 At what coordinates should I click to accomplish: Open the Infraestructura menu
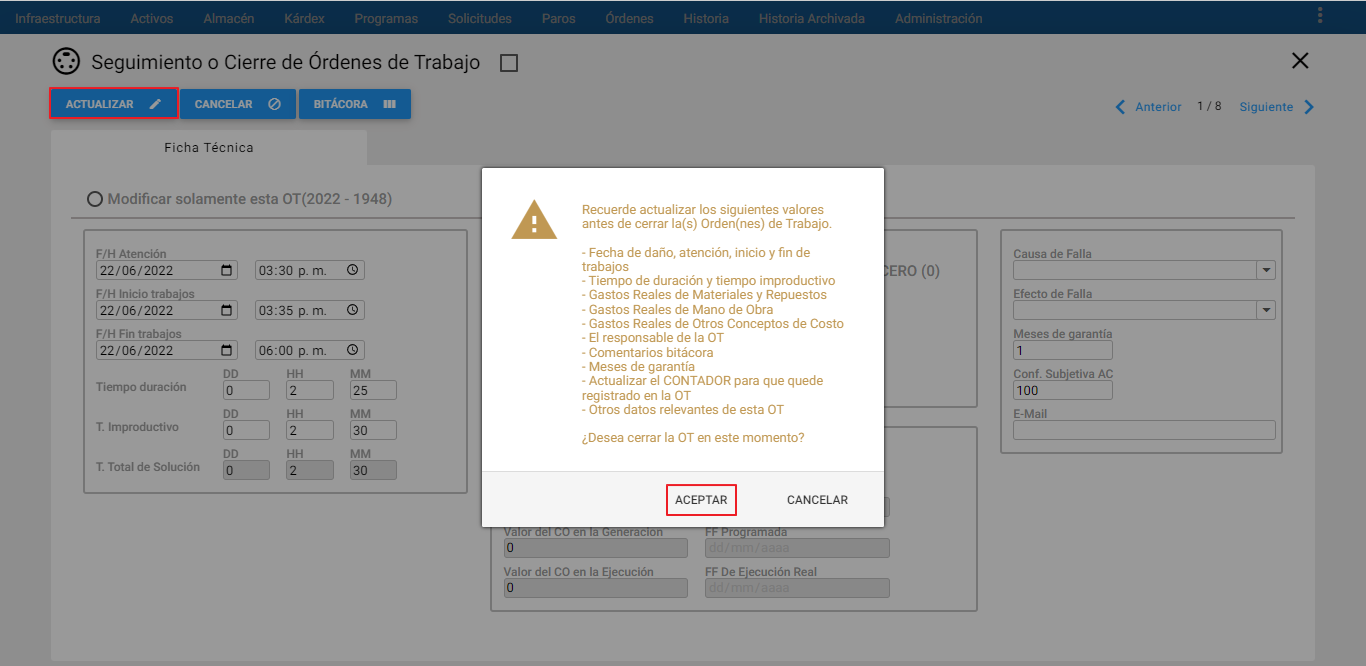58,18
